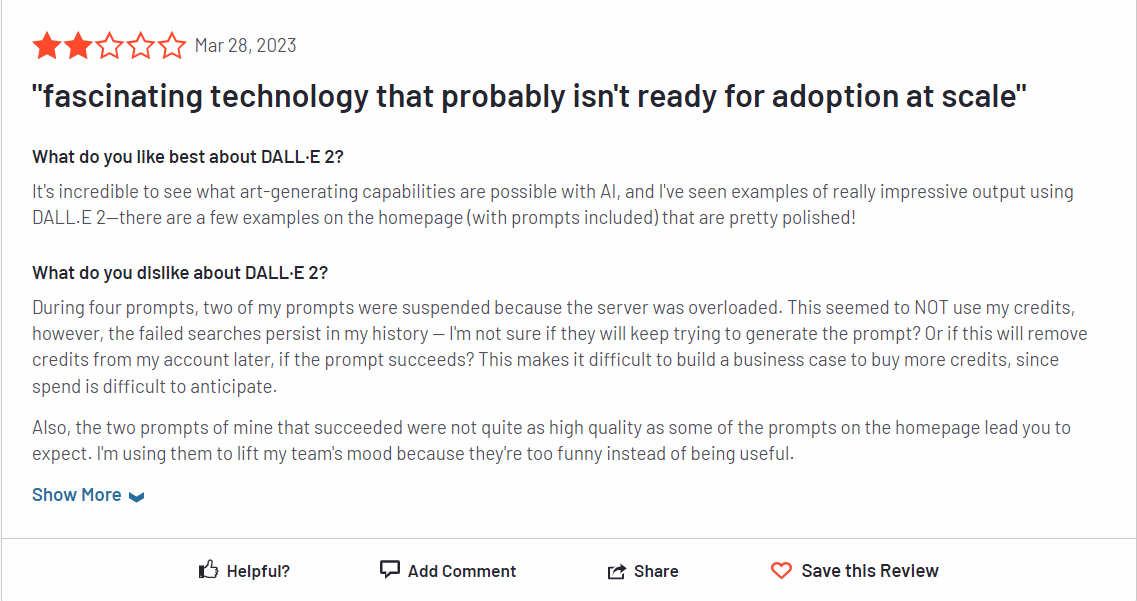Click the Show More chevron arrow
Viewport: 1137px width, 601px height.
click(x=136, y=496)
